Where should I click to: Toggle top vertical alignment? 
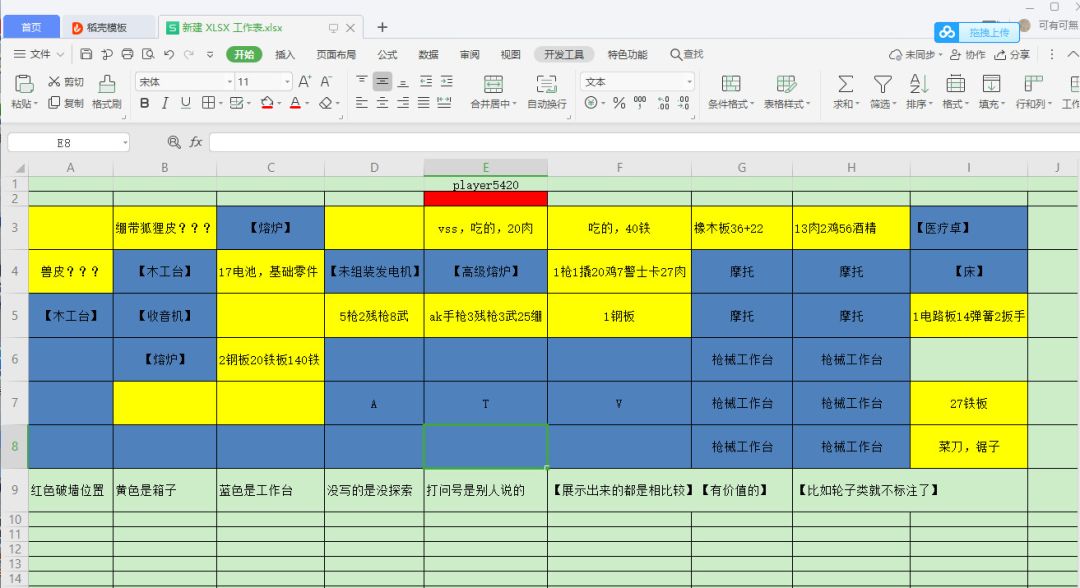click(x=362, y=81)
